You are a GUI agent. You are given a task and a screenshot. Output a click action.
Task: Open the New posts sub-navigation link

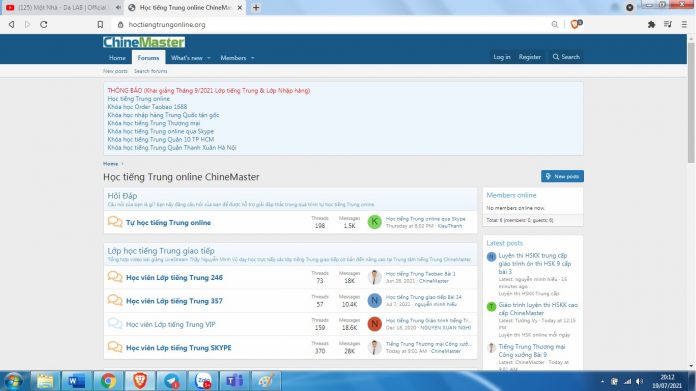pyautogui.click(x=115, y=71)
